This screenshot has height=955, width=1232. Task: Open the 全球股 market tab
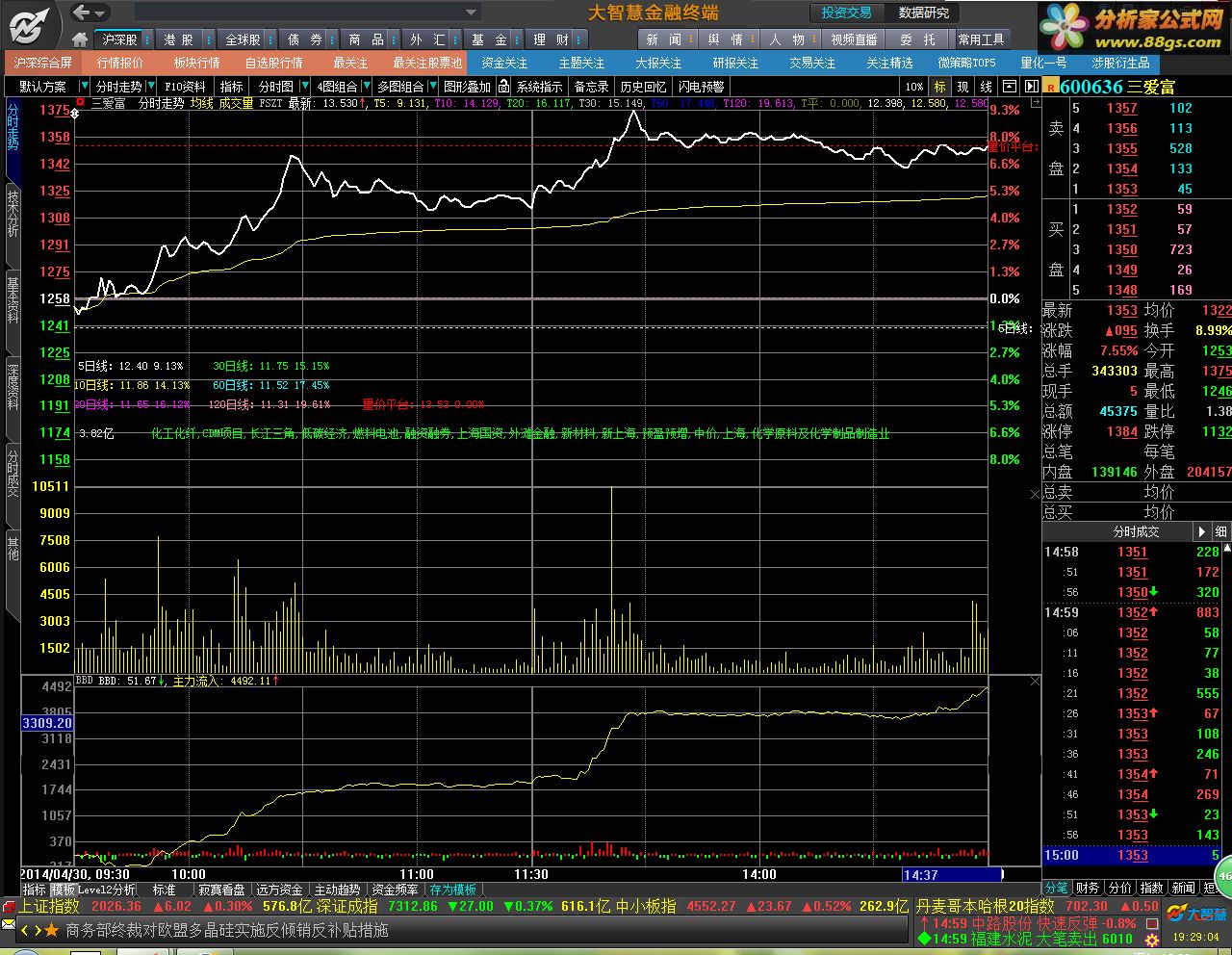[243, 39]
